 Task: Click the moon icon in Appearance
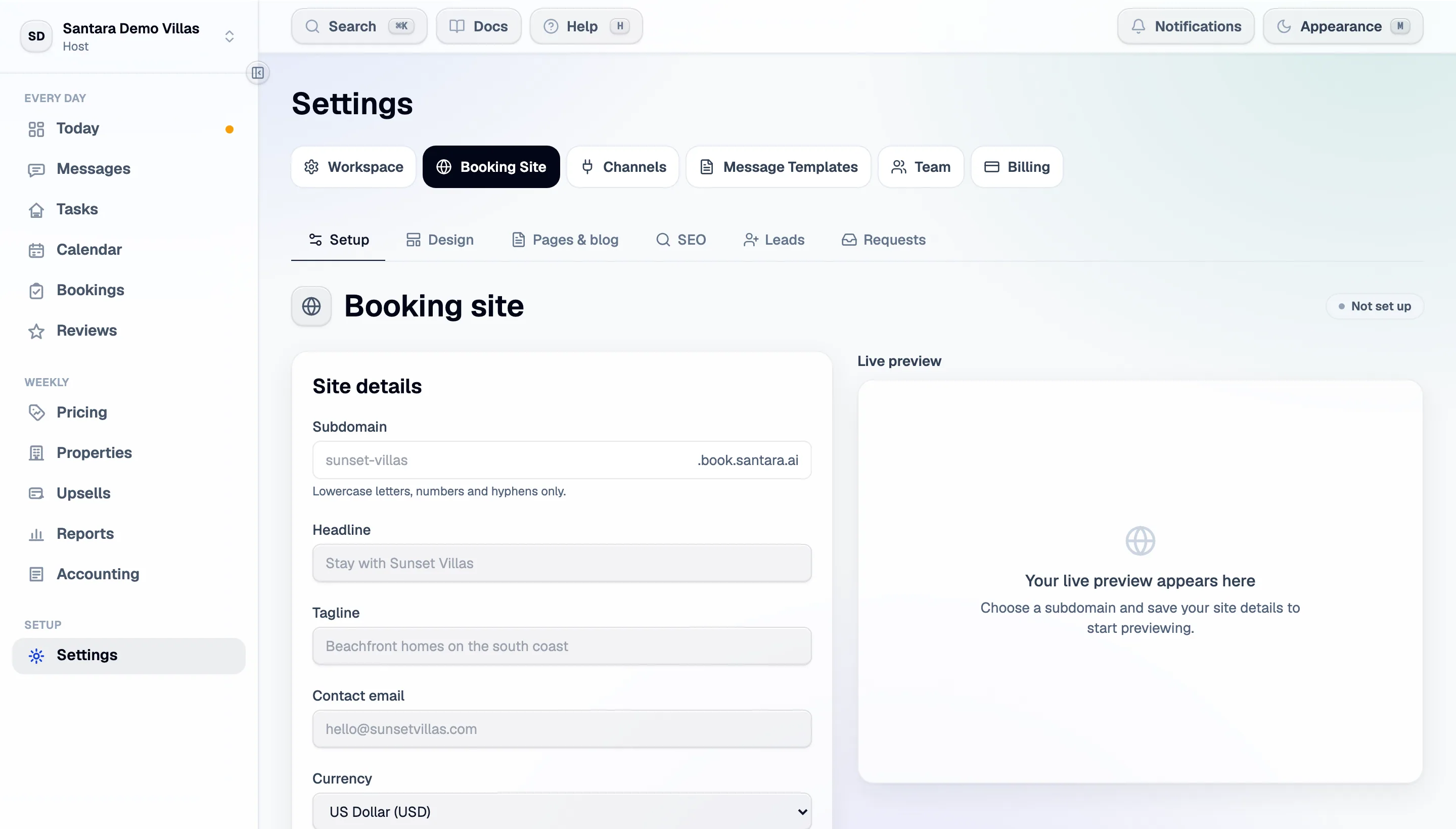coord(1284,26)
